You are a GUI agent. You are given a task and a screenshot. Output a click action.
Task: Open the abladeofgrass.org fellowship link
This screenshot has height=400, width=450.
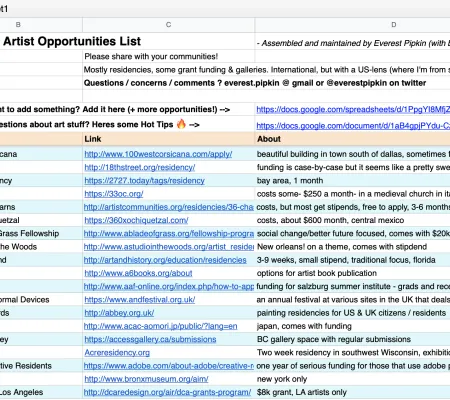pos(169,233)
